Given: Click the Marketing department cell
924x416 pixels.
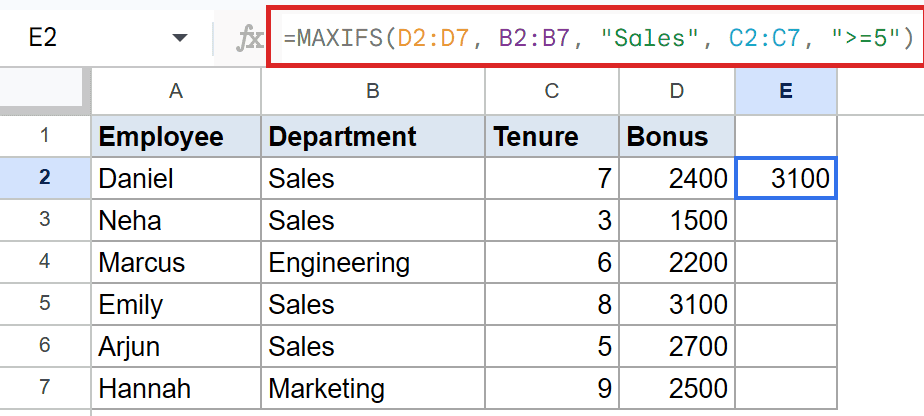Looking at the screenshot, I should point(373,387).
